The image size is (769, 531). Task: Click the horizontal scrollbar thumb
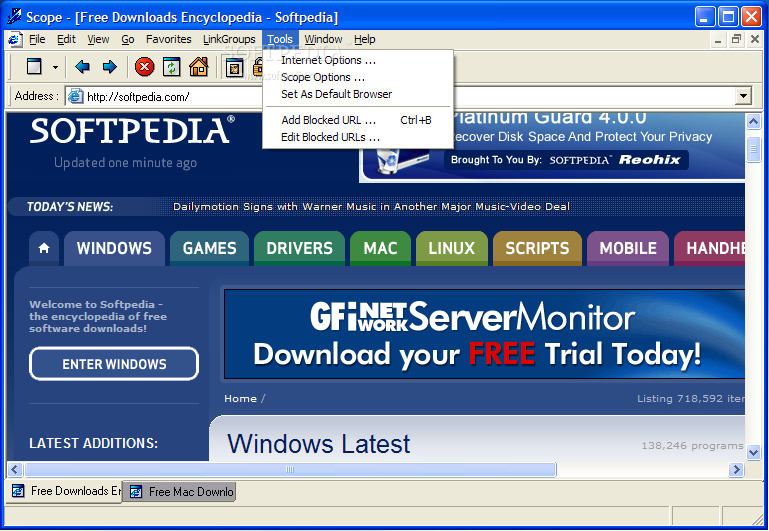290,470
